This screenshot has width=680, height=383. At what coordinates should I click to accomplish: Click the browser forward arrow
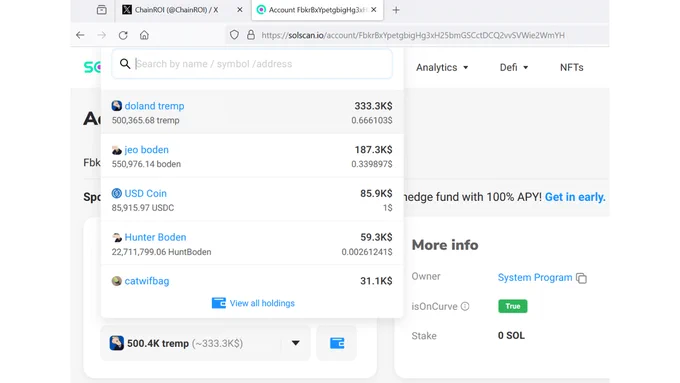[x=101, y=35]
